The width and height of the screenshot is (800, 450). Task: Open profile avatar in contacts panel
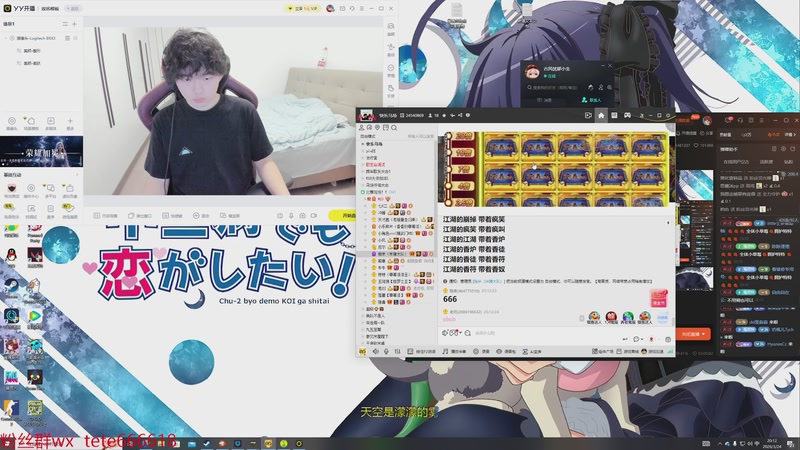(x=532, y=71)
